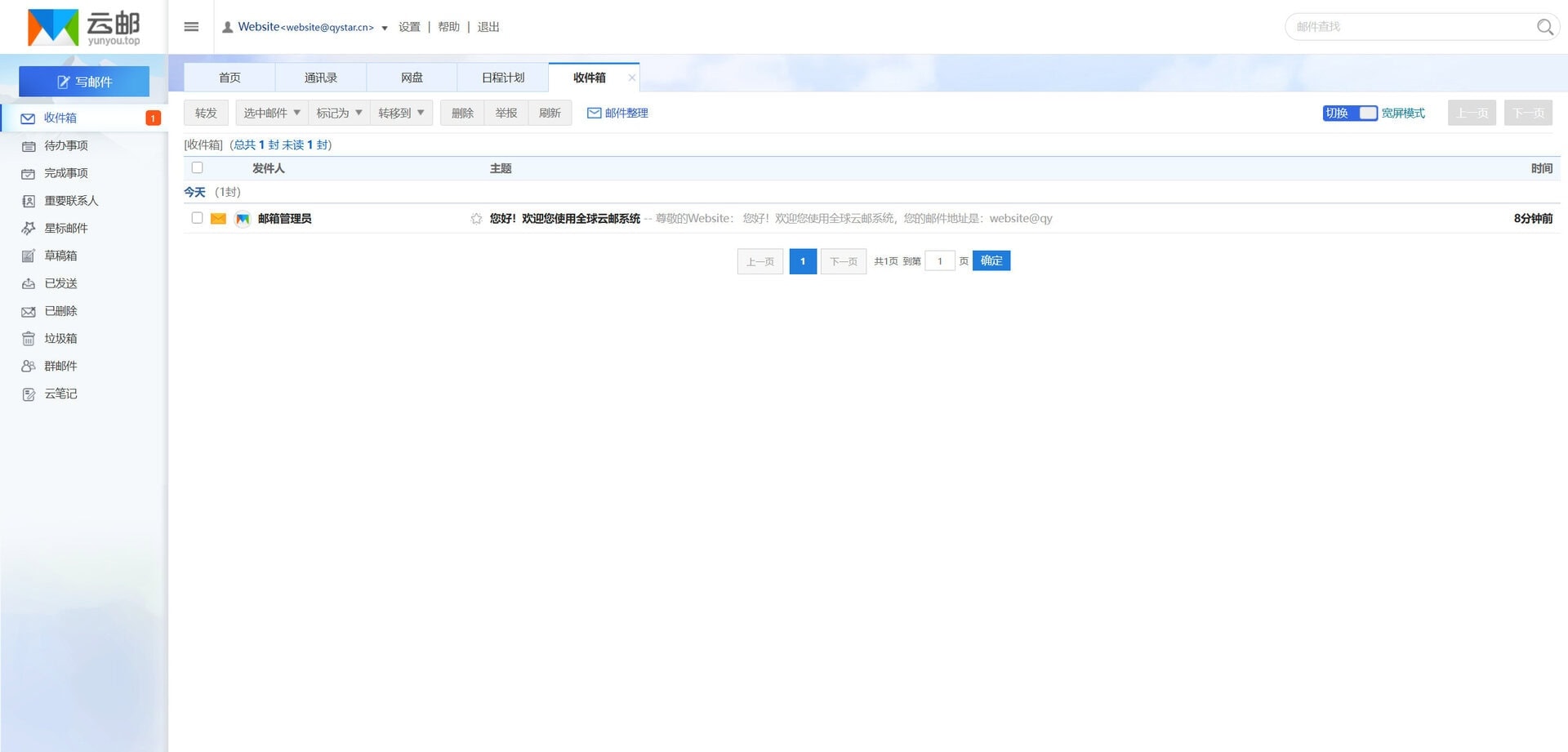
Task: Open the 草稿箱 drafts folder
Action: [x=28, y=256]
